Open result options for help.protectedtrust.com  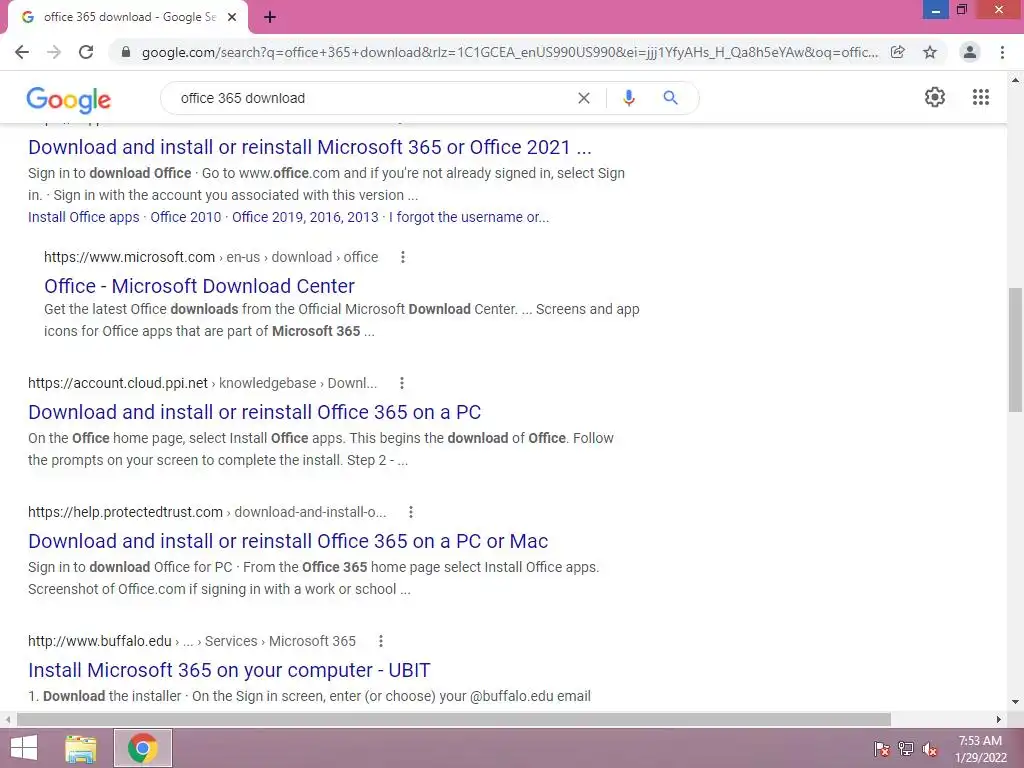coord(411,512)
